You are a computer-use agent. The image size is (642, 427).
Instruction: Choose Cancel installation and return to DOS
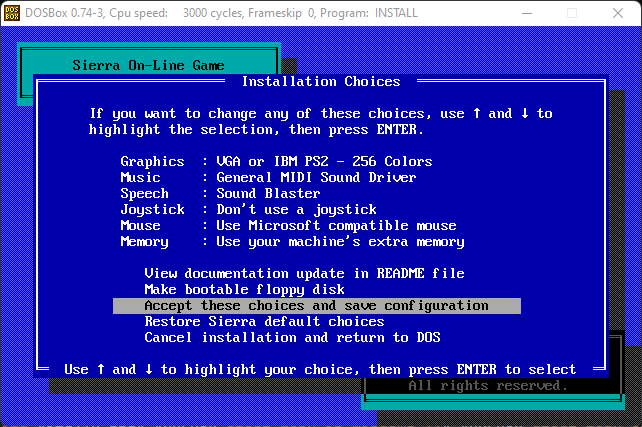click(x=292, y=337)
